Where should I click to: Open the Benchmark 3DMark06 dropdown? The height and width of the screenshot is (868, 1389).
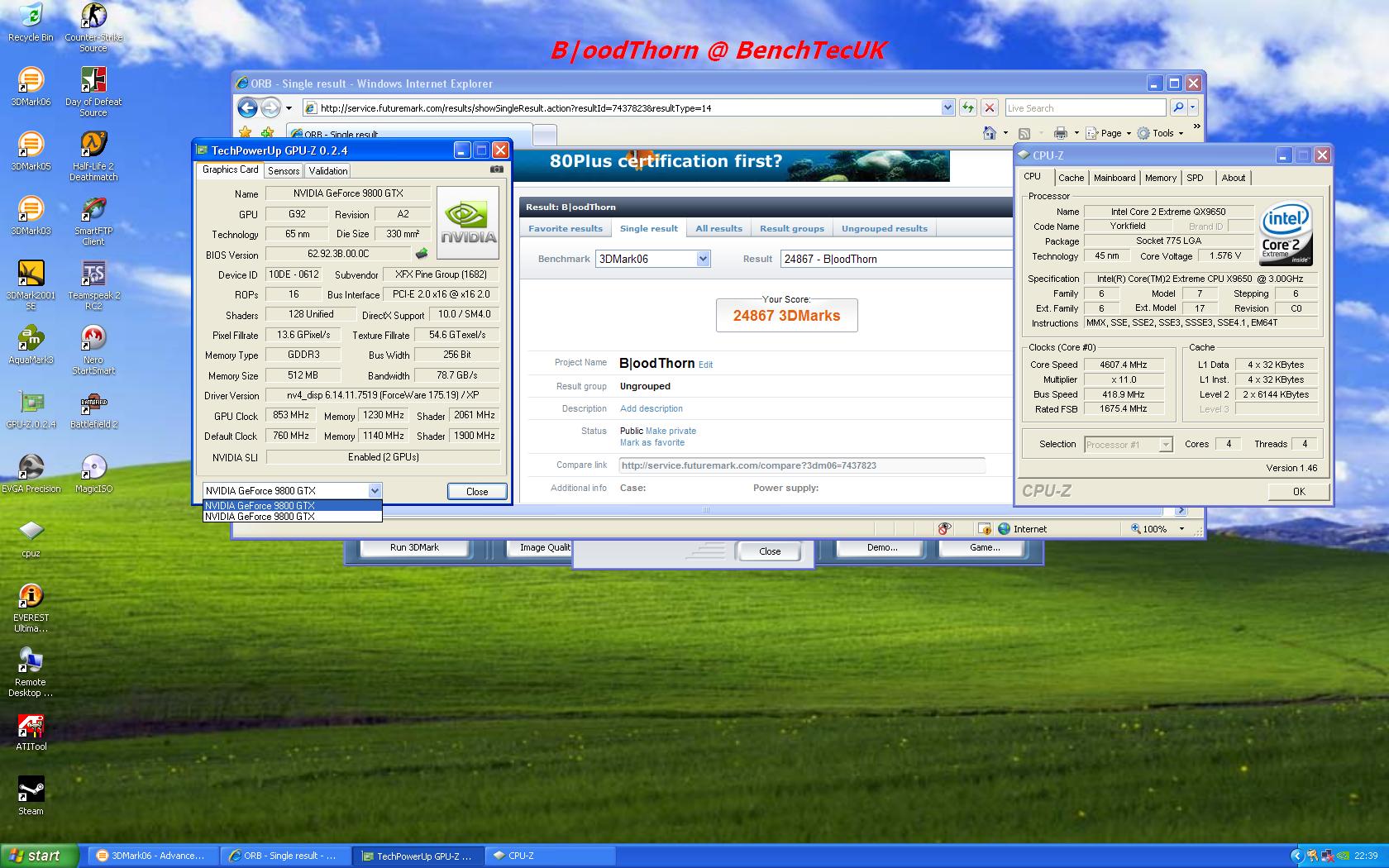click(703, 259)
